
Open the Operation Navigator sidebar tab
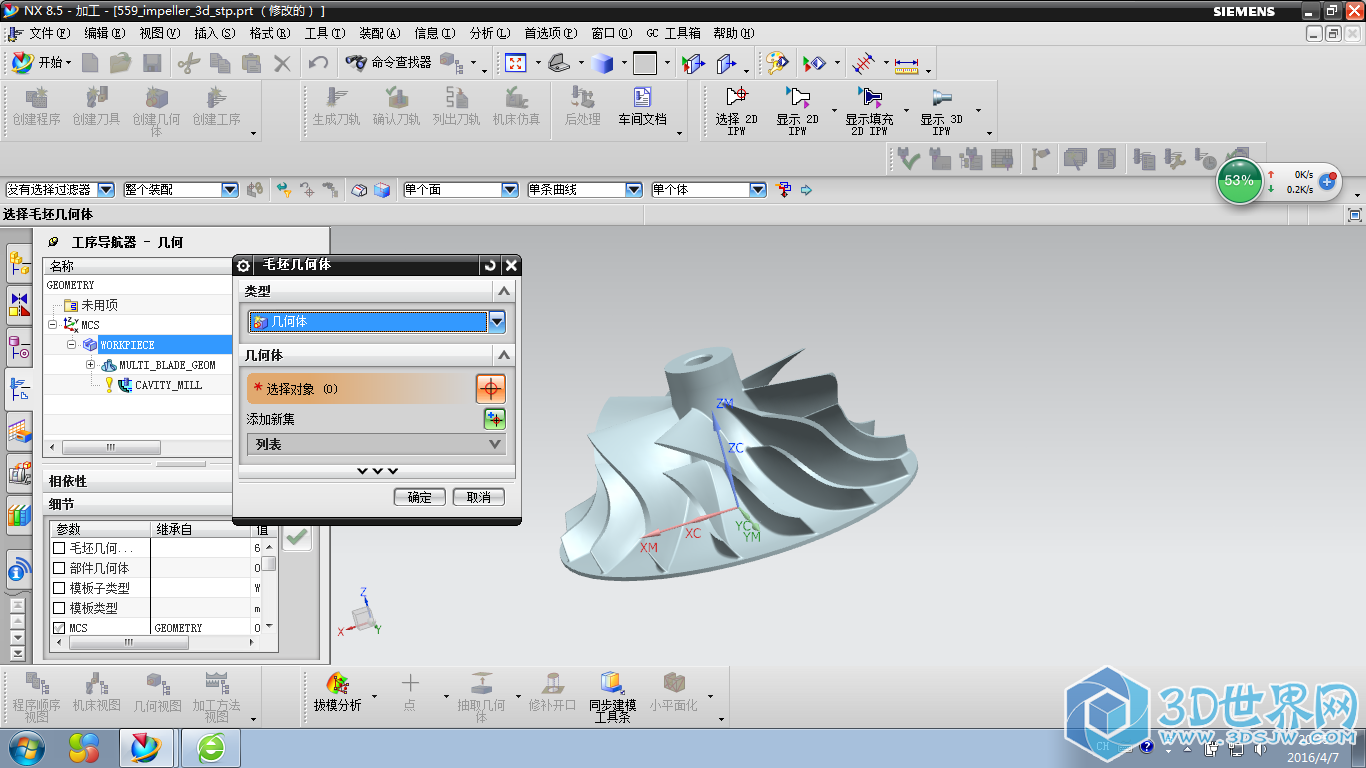point(18,388)
